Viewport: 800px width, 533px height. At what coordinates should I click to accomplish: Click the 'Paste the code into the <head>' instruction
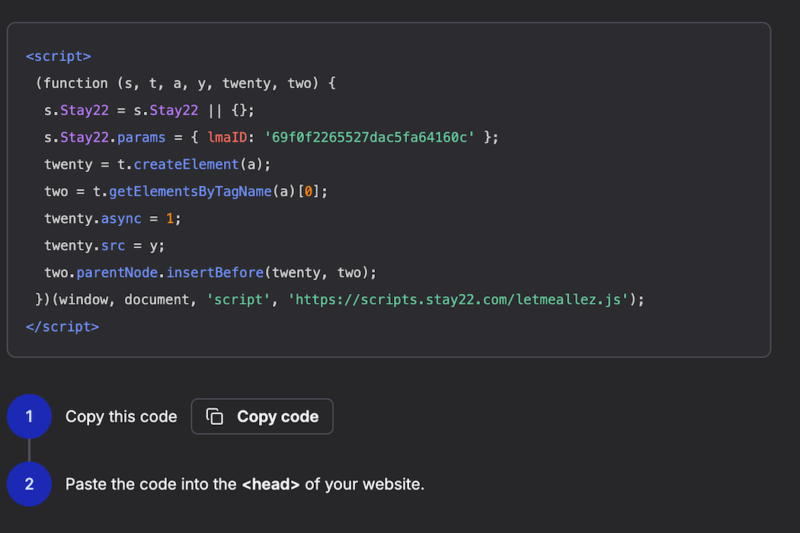(245, 484)
